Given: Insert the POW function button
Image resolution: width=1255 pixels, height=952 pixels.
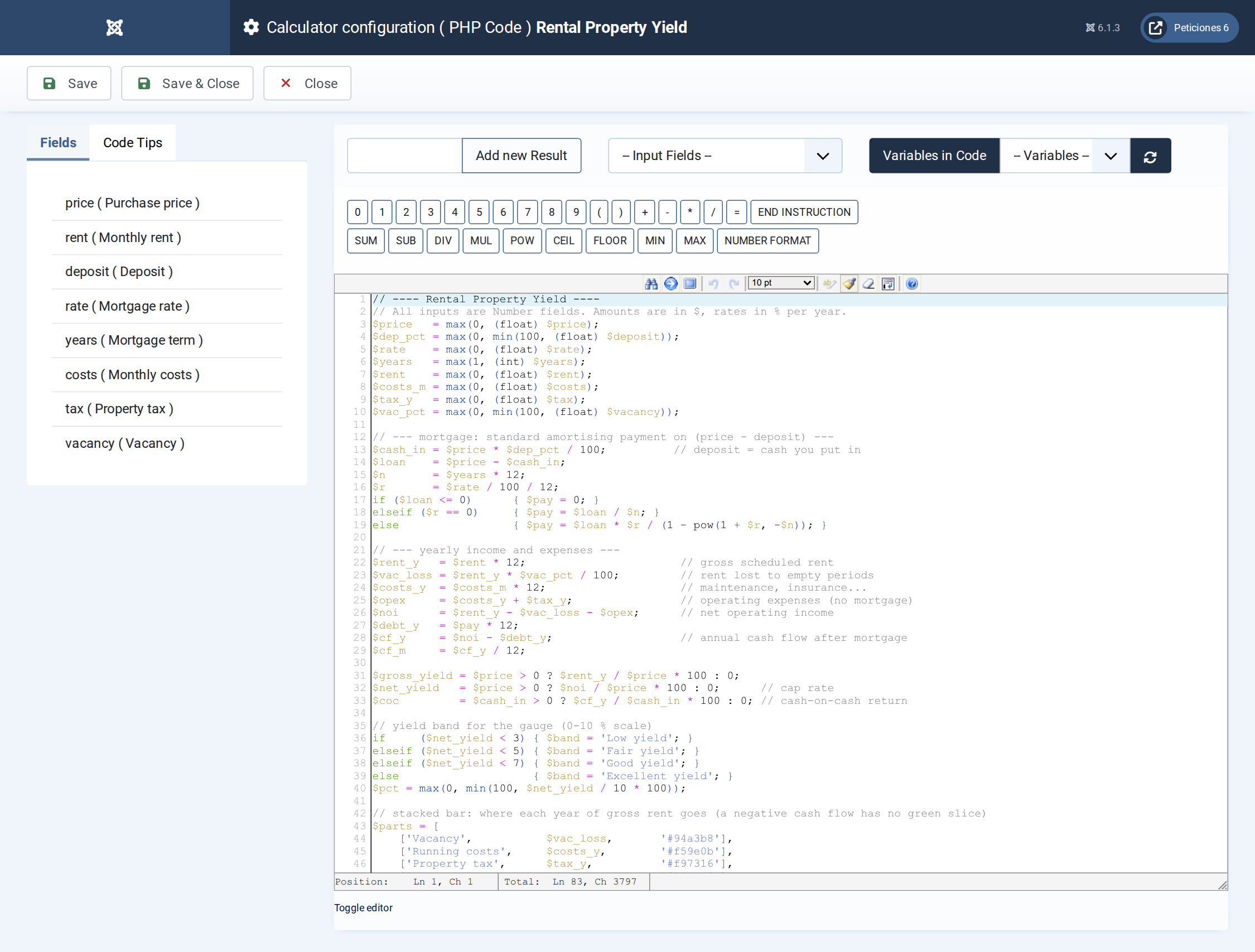Looking at the screenshot, I should [x=522, y=240].
